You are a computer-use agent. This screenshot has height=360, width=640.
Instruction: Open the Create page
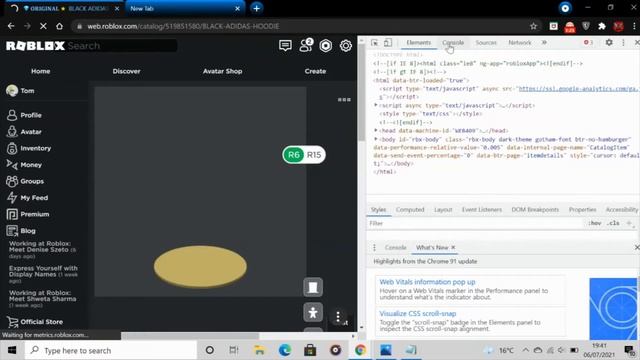(x=315, y=71)
